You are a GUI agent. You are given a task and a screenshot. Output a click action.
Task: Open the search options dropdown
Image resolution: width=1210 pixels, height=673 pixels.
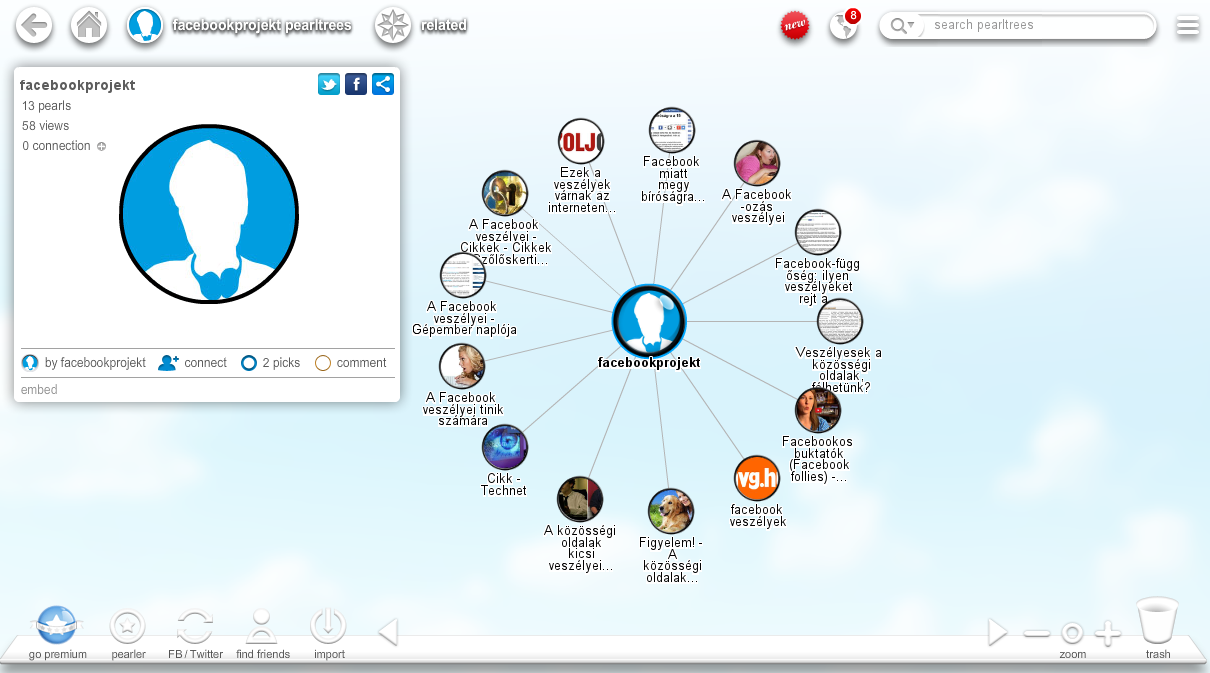click(903, 26)
